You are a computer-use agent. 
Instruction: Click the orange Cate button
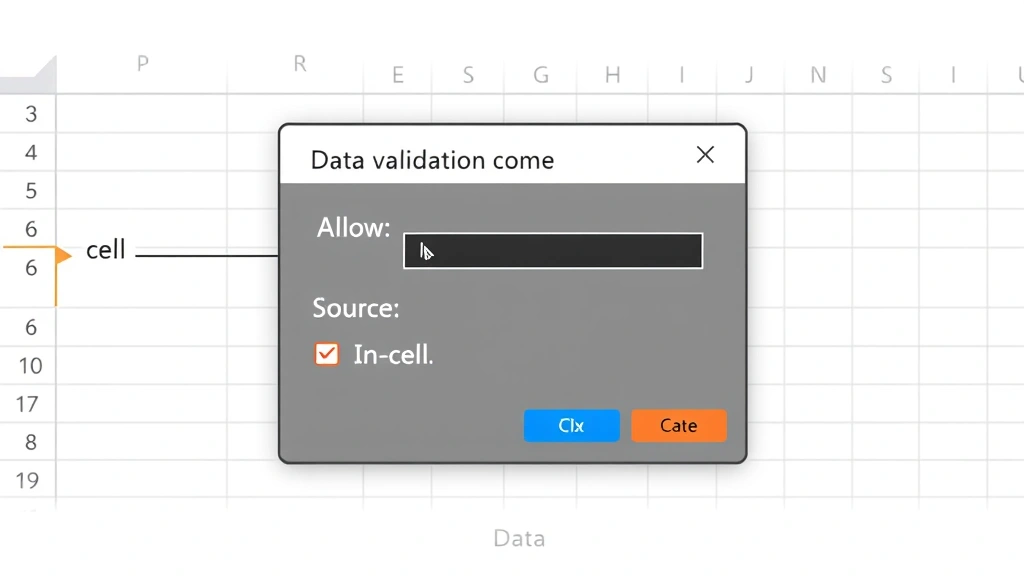678,426
